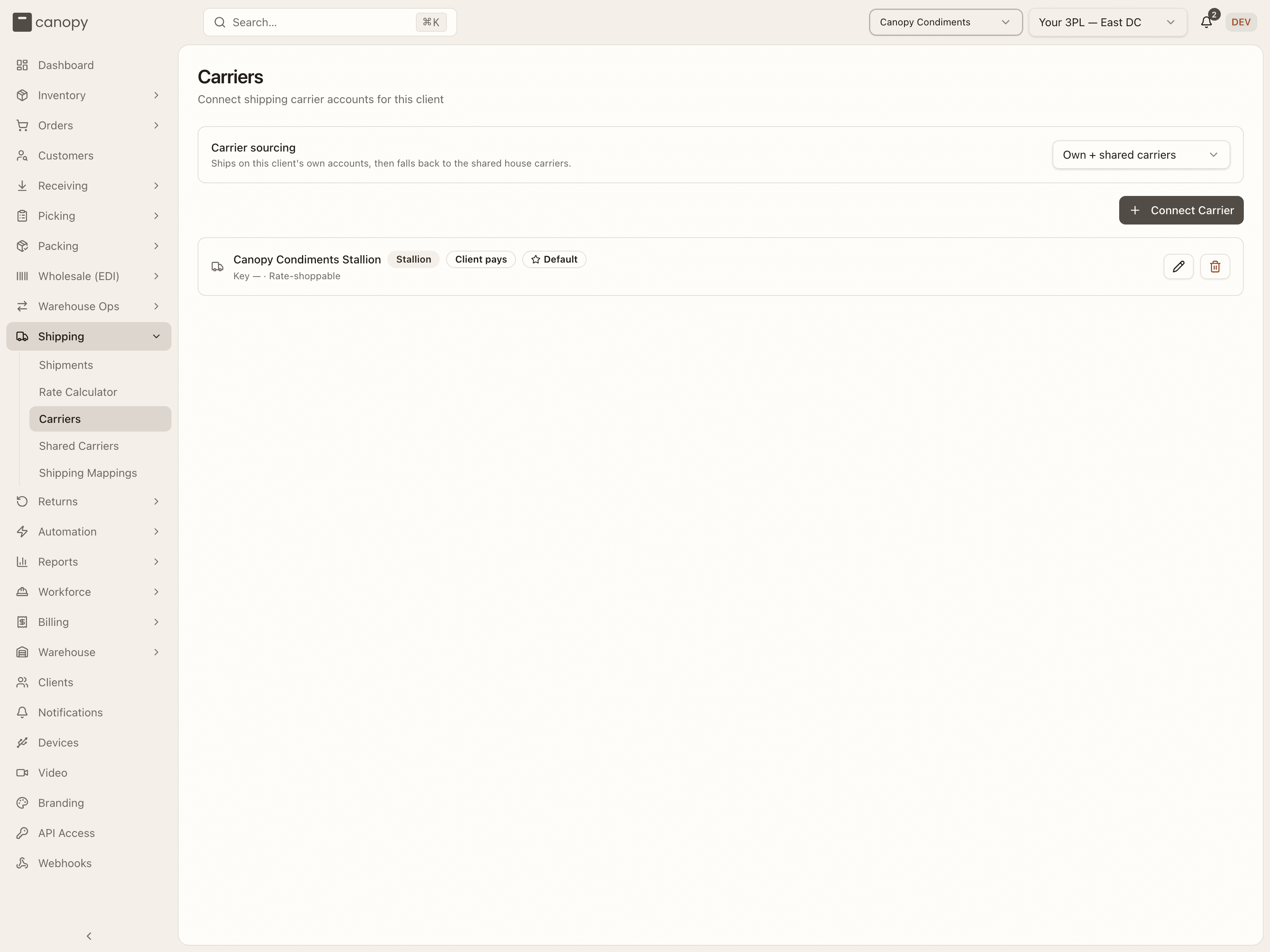Click the Branding palette icon
Screen dimensions: 1270x952
pyautogui.click(x=22, y=803)
